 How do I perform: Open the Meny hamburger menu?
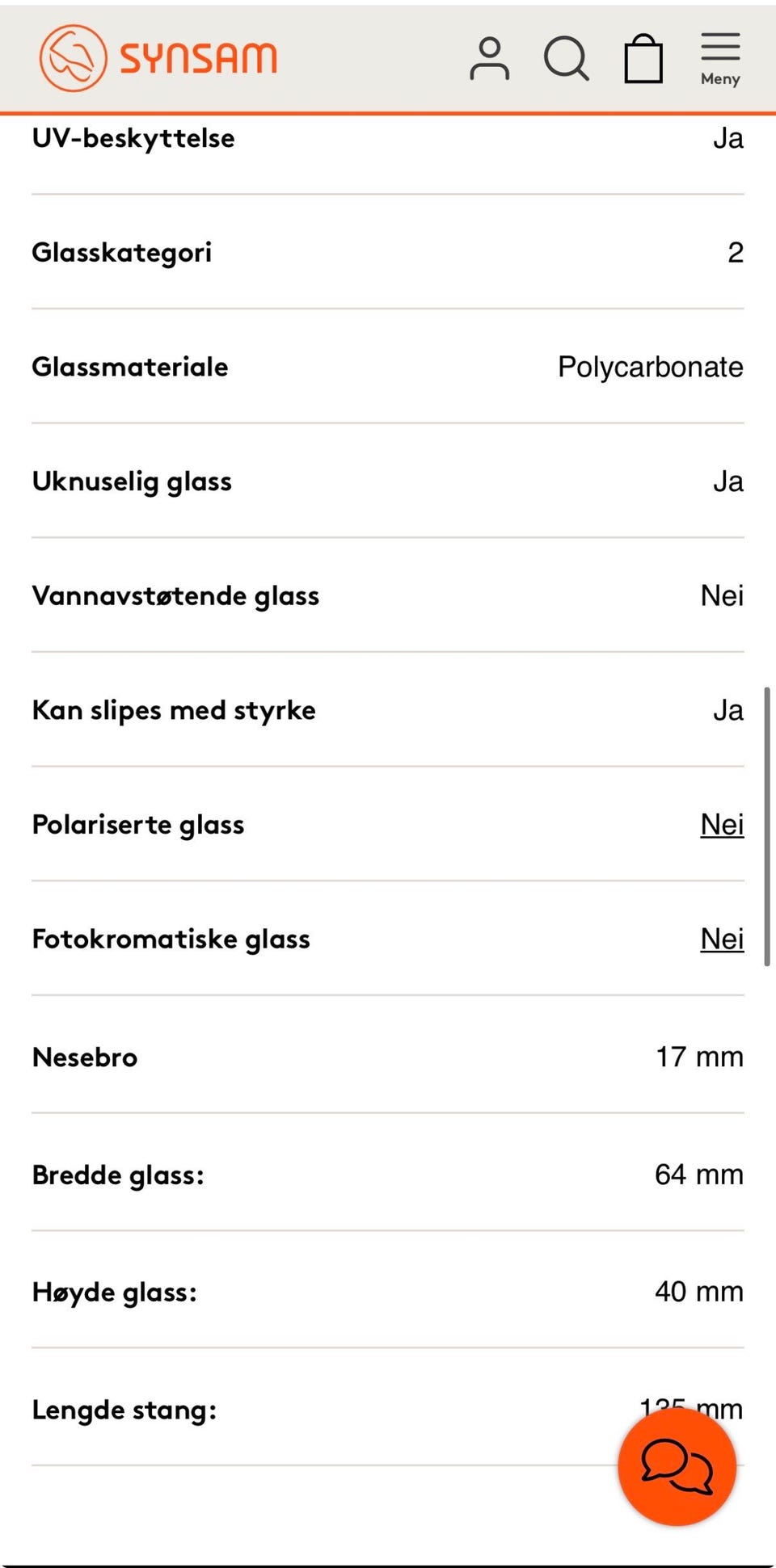tap(720, 59)
